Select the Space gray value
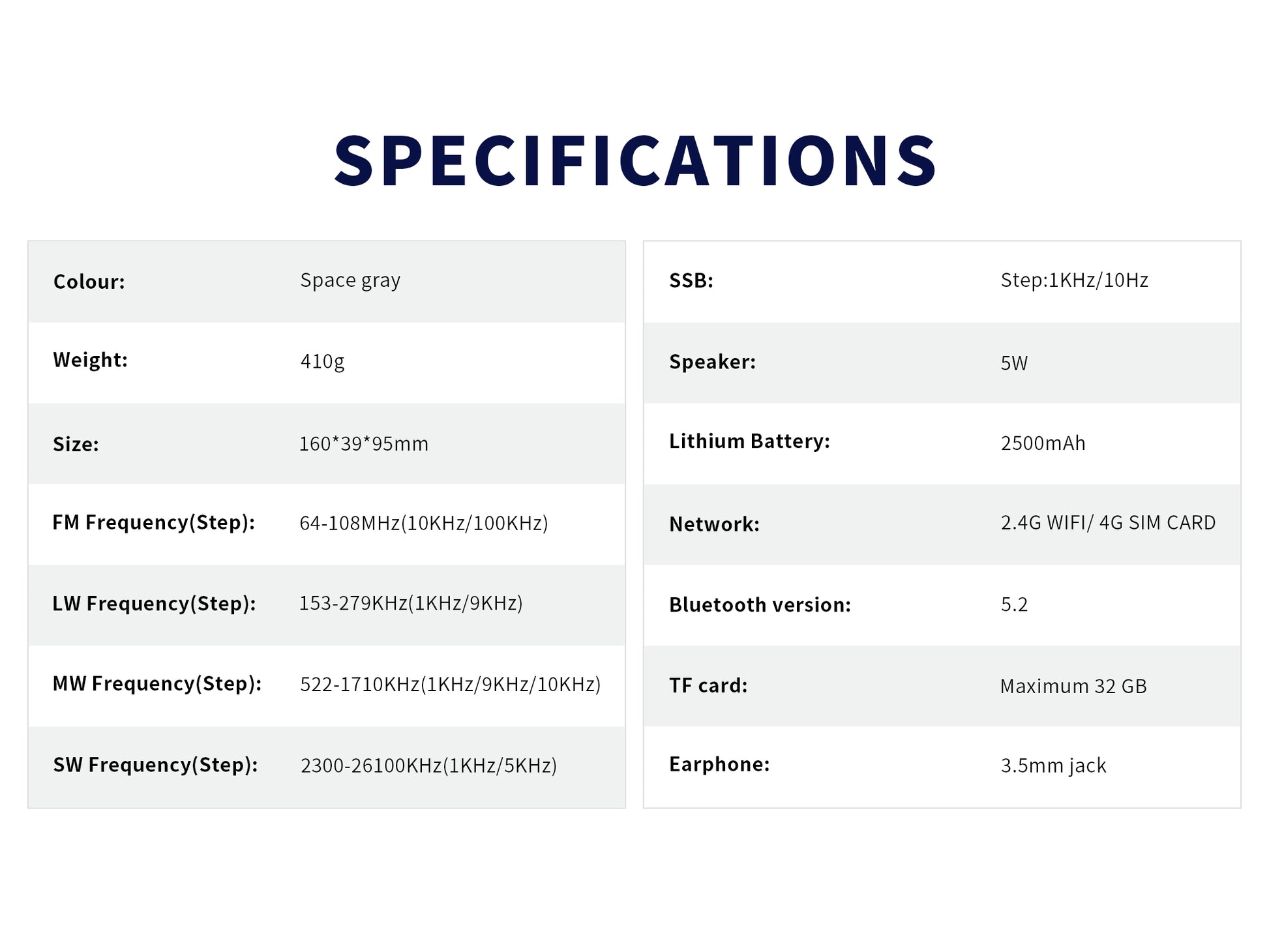1269x952 pixels. click(x=350, y=280)
